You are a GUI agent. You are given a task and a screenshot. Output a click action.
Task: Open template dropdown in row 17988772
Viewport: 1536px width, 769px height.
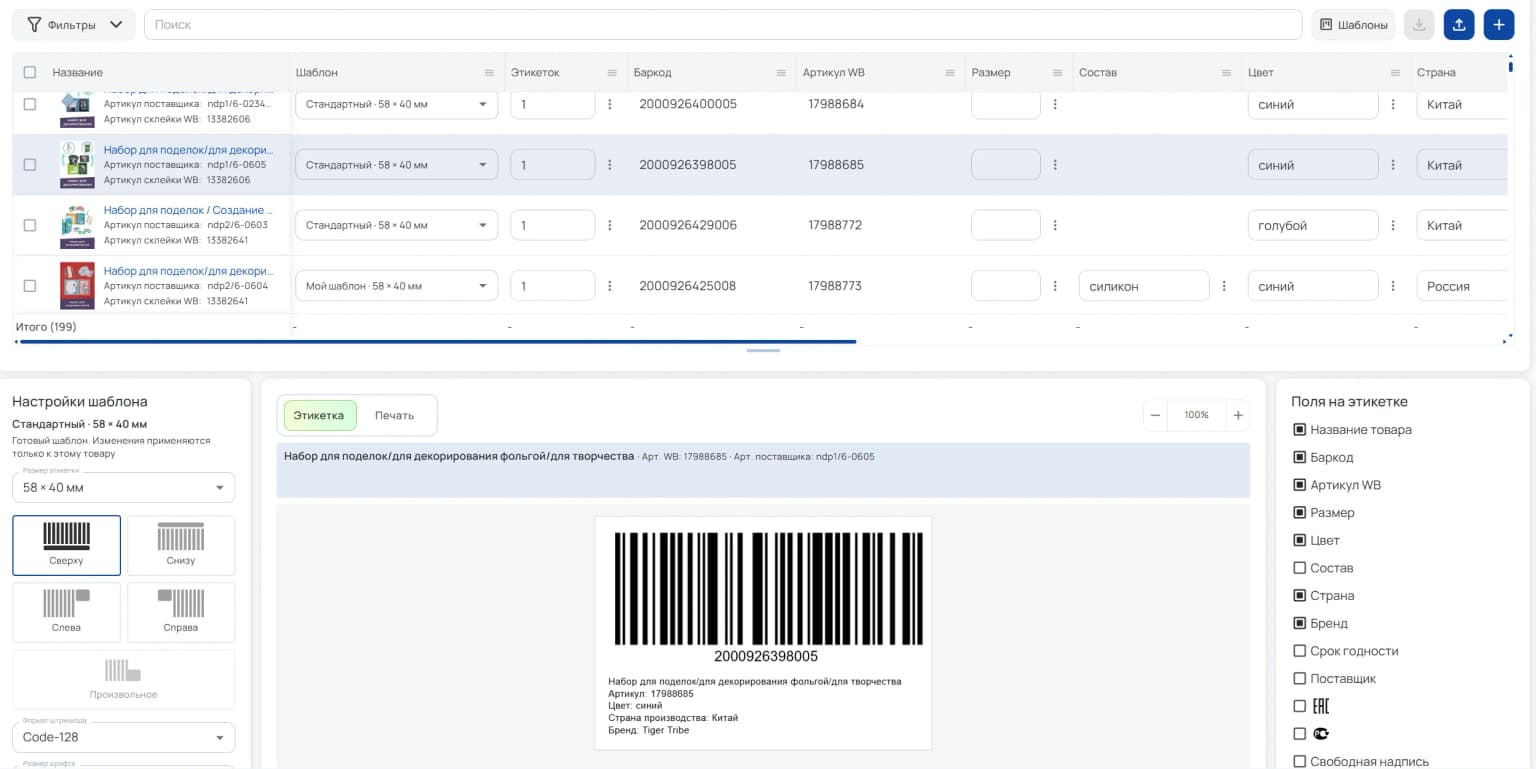[396, 225]
